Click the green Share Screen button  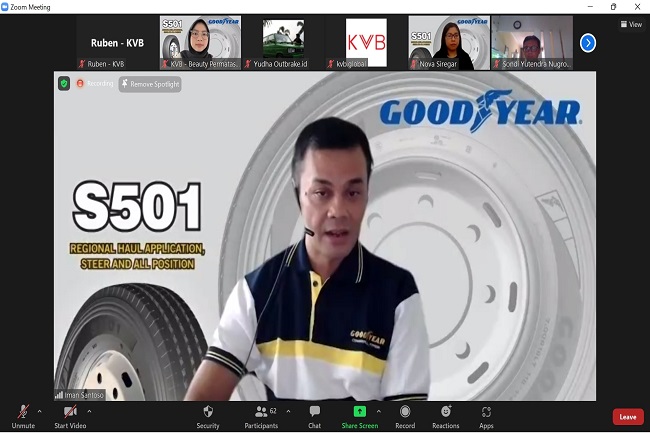point(359,417)
